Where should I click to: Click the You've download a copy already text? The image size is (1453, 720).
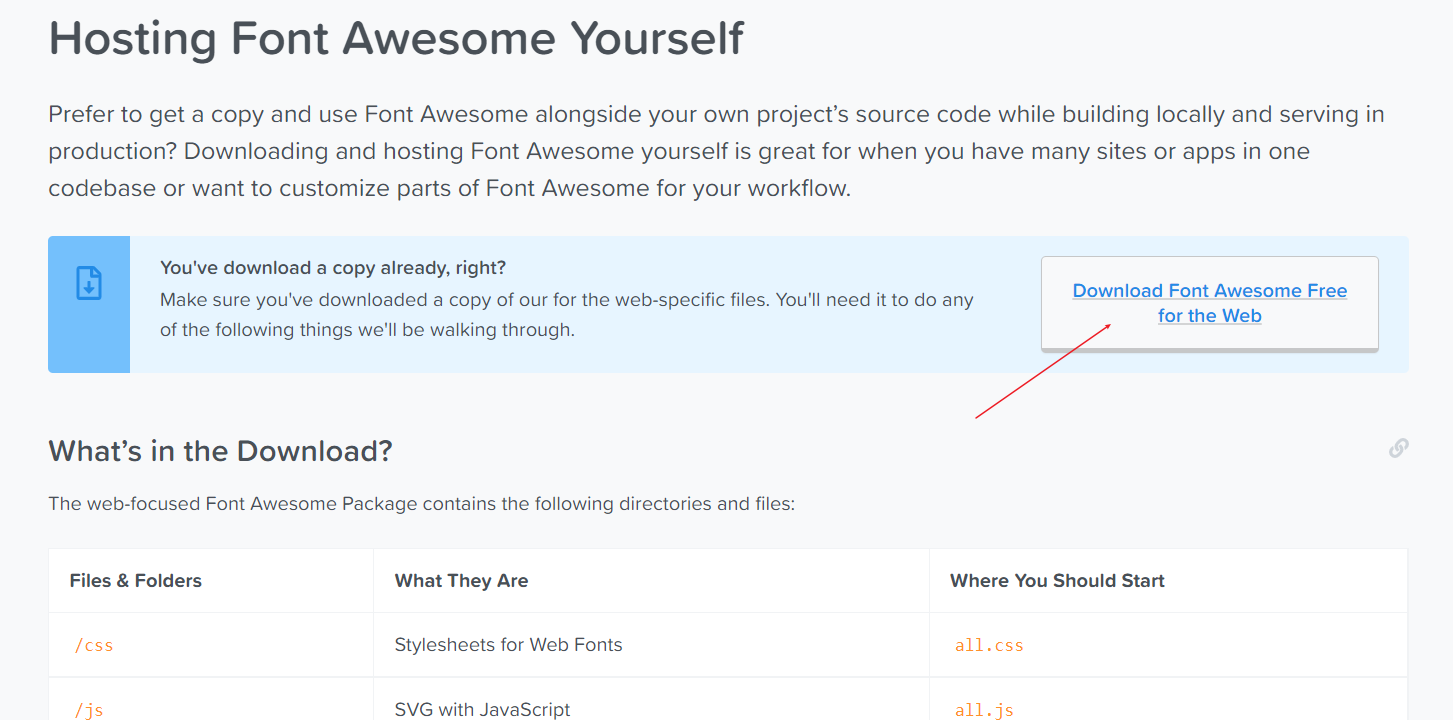[x=333, y=268]
